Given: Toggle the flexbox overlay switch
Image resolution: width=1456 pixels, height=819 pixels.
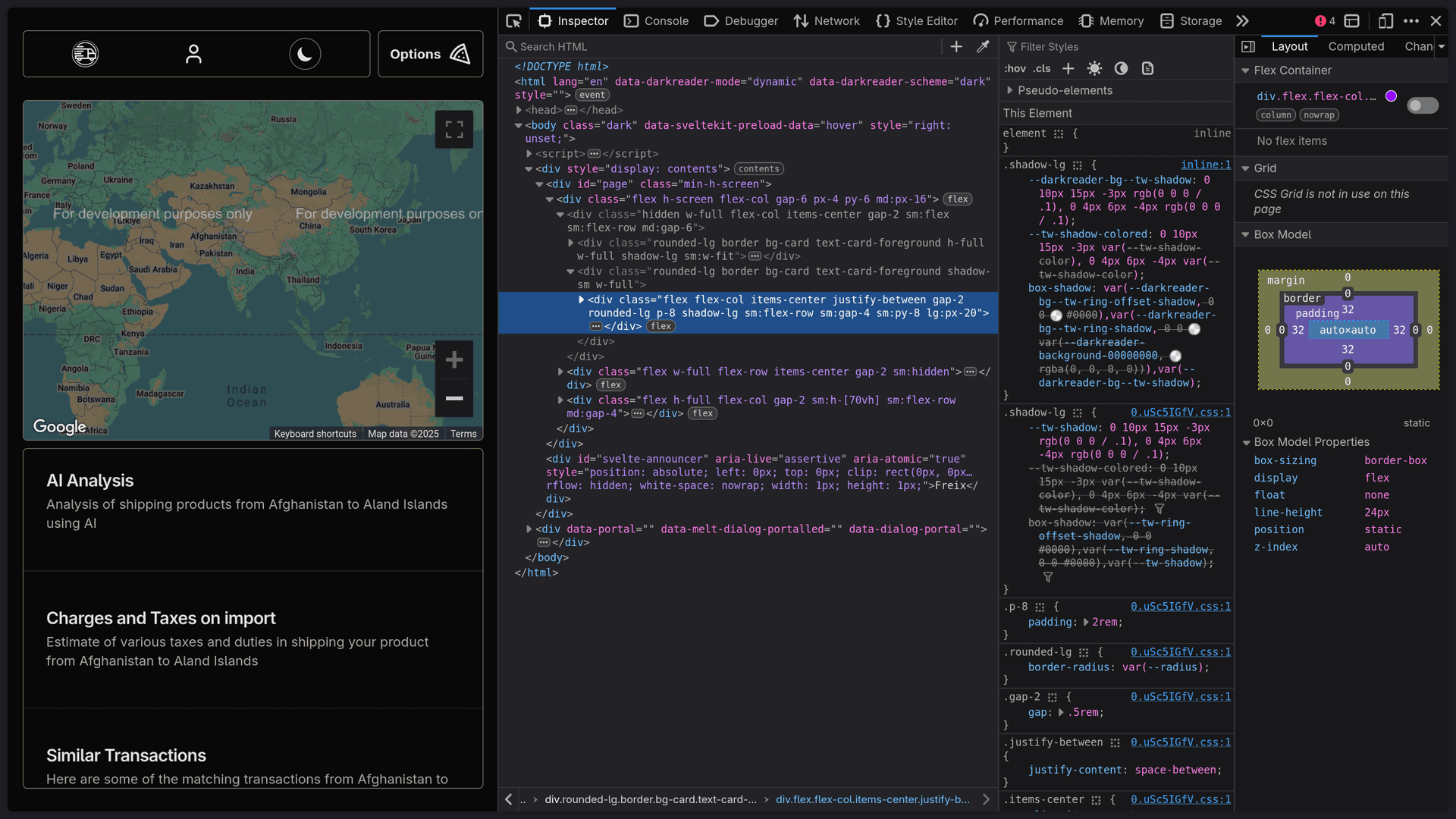Looking at the screenshot, I should pos(1423,105).
